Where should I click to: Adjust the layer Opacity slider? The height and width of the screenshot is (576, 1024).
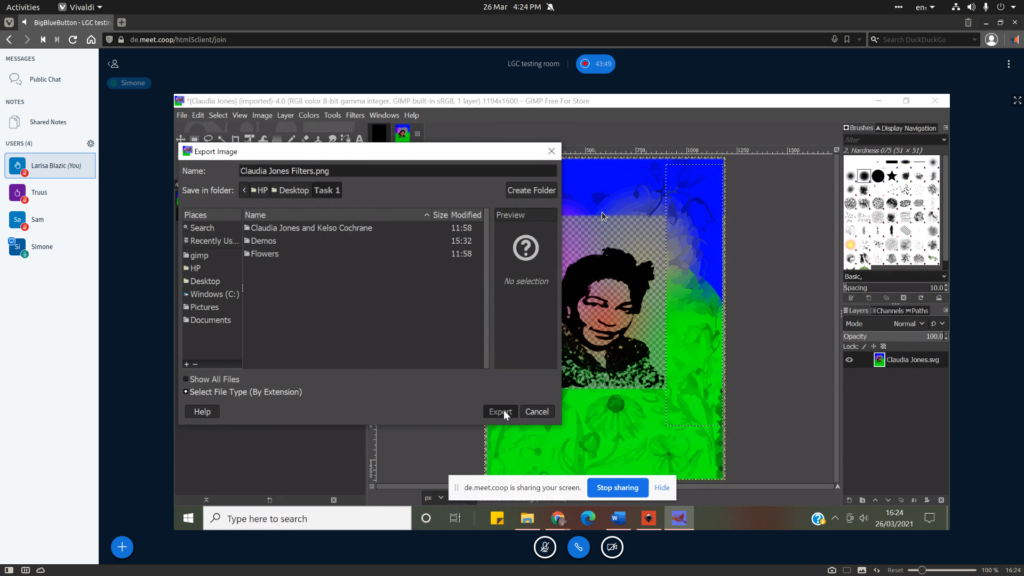(x=893, y=336)
